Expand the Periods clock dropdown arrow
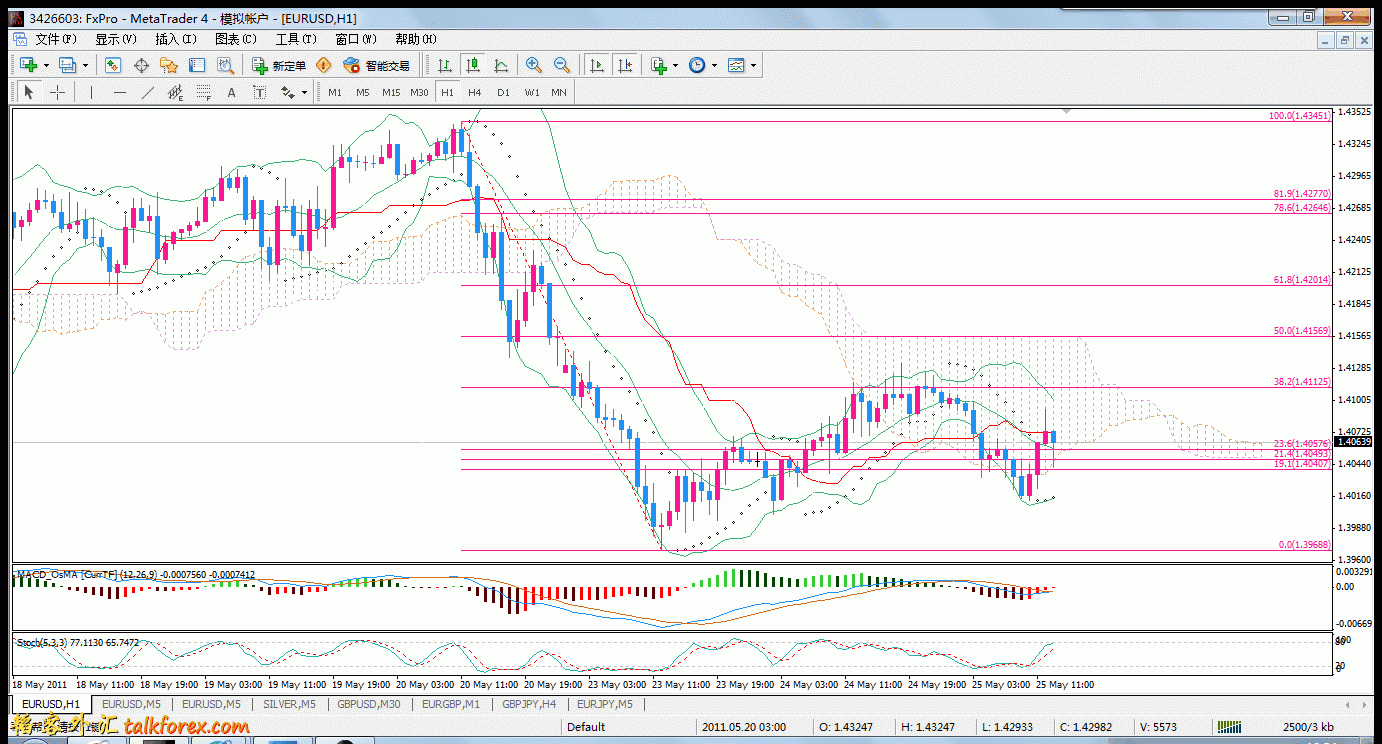 (x=714, y=66)
